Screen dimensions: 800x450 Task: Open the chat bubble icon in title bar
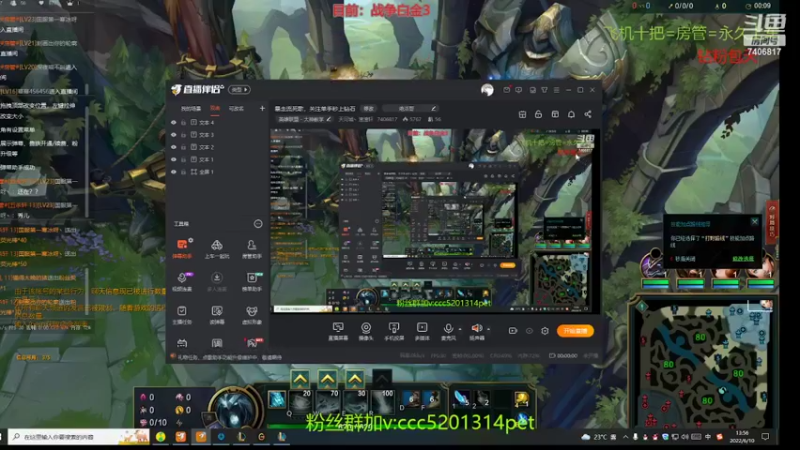point(519,90)
